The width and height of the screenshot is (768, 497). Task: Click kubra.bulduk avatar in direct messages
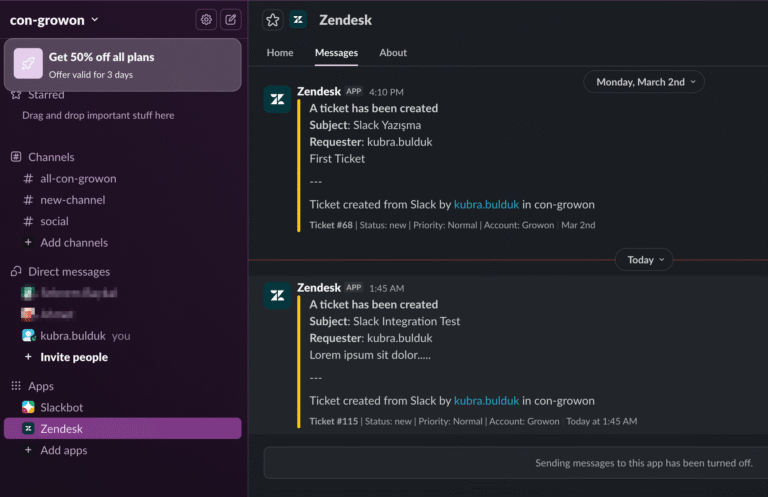(28, 335)
